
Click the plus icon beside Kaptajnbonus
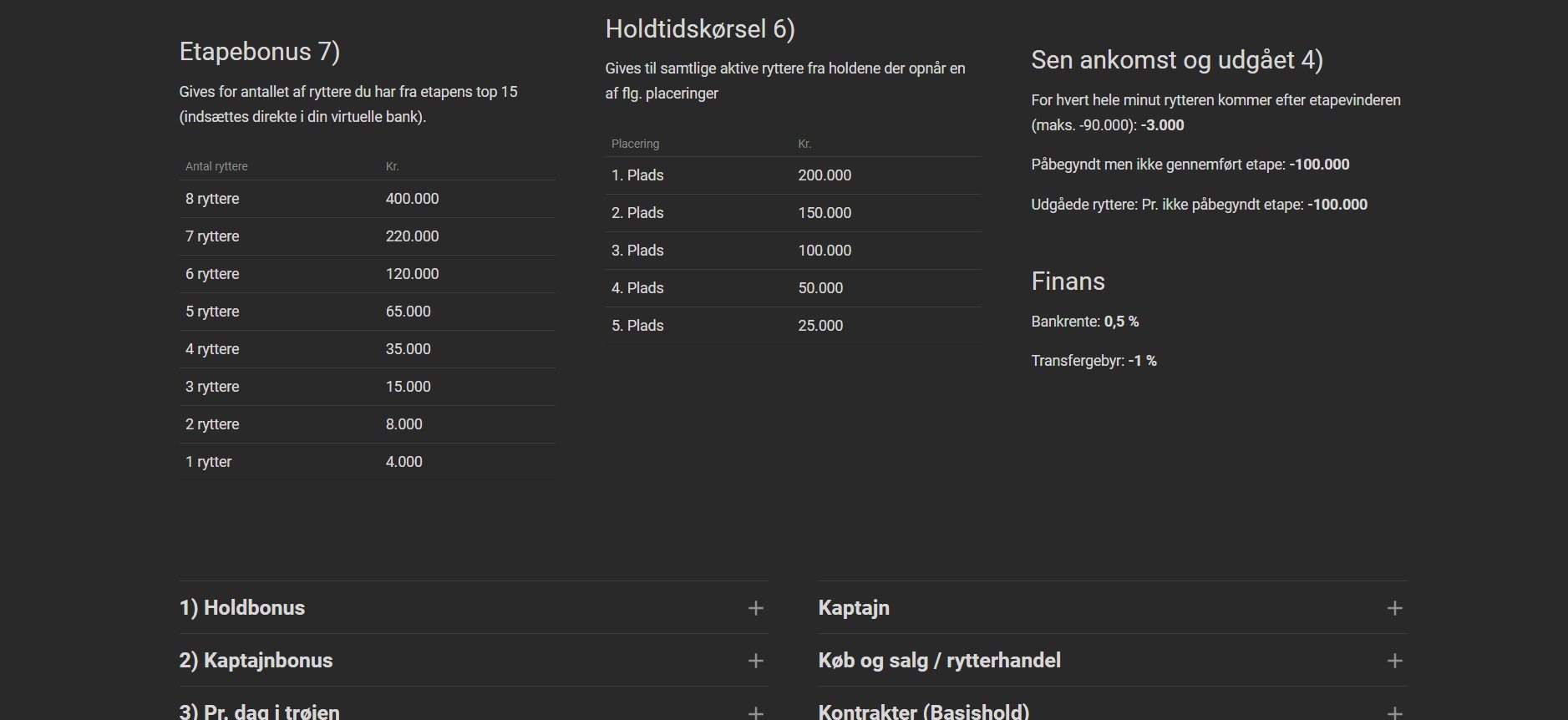click(x=755, y=661)
